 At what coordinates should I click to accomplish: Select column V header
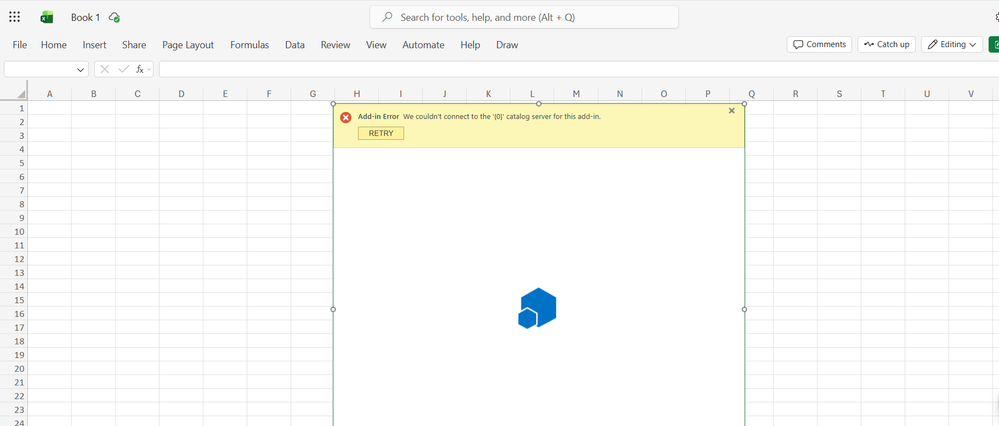coord(971,94)
